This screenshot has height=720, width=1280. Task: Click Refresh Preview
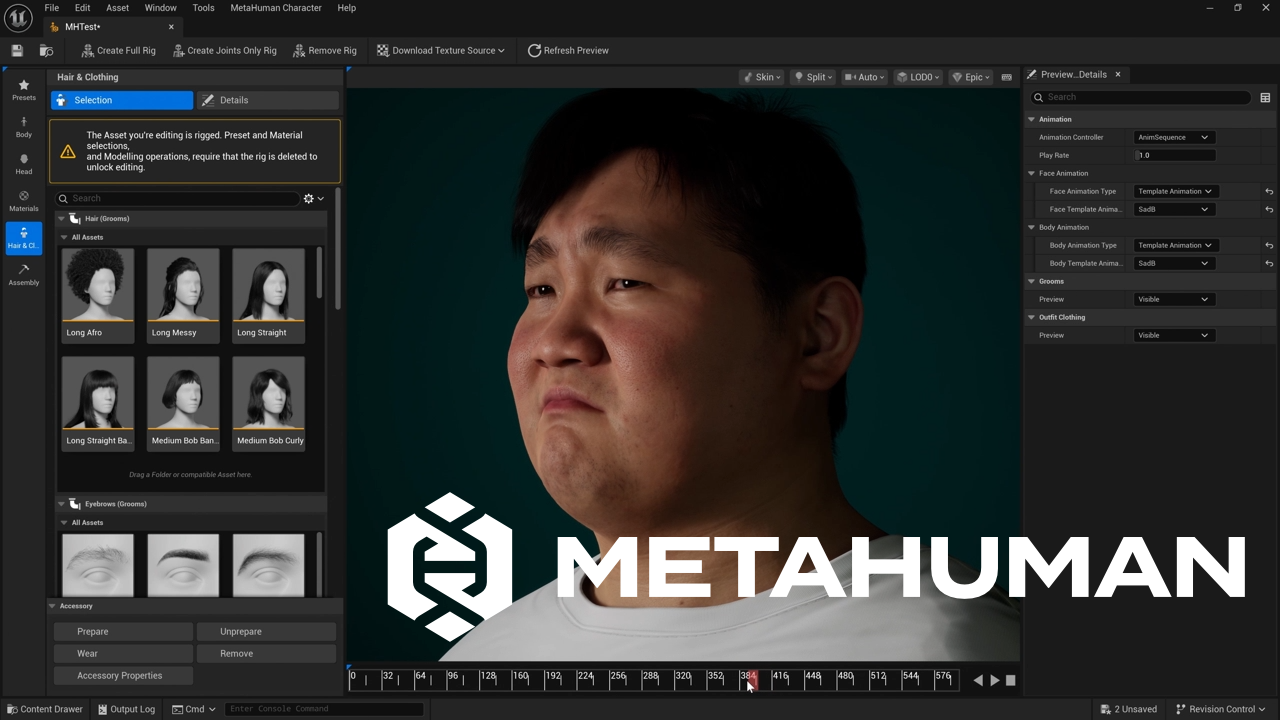(x=568, y=50)
